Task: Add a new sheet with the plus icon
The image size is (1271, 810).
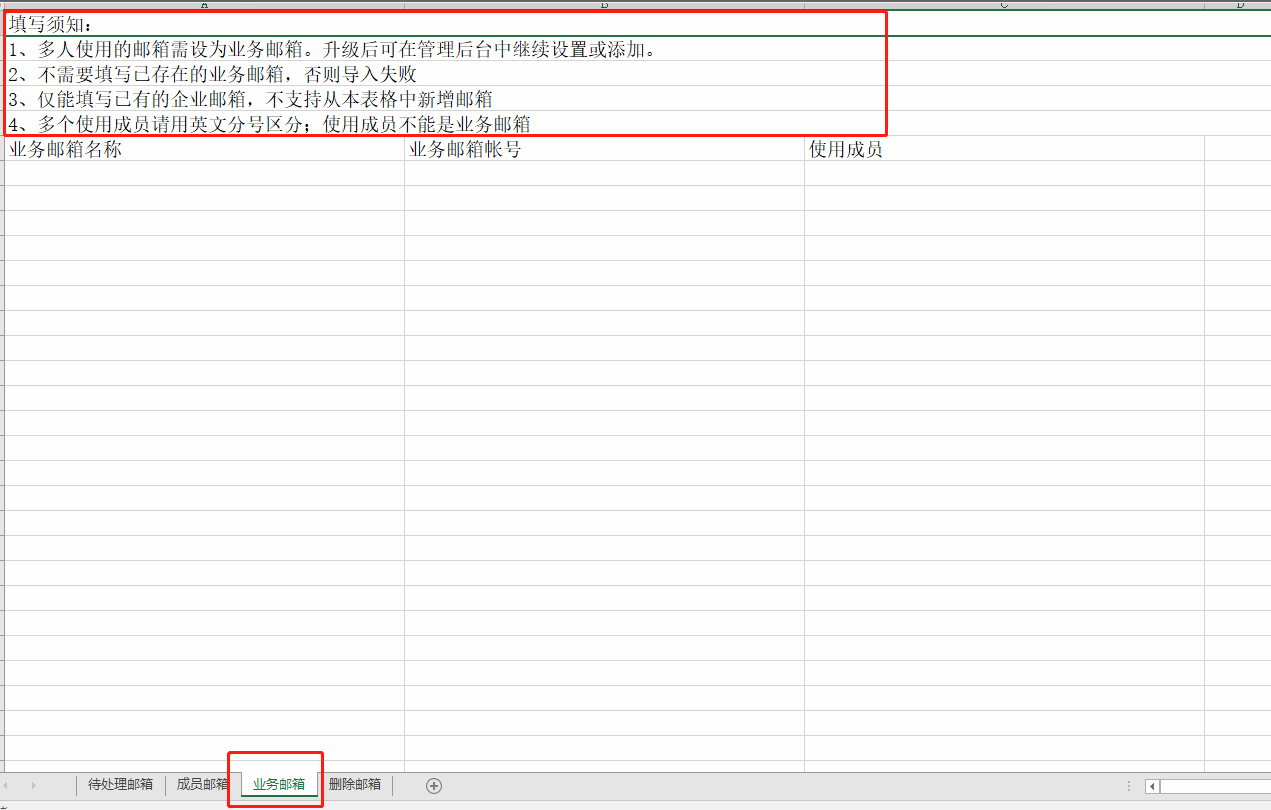Action: coord(434,785)
